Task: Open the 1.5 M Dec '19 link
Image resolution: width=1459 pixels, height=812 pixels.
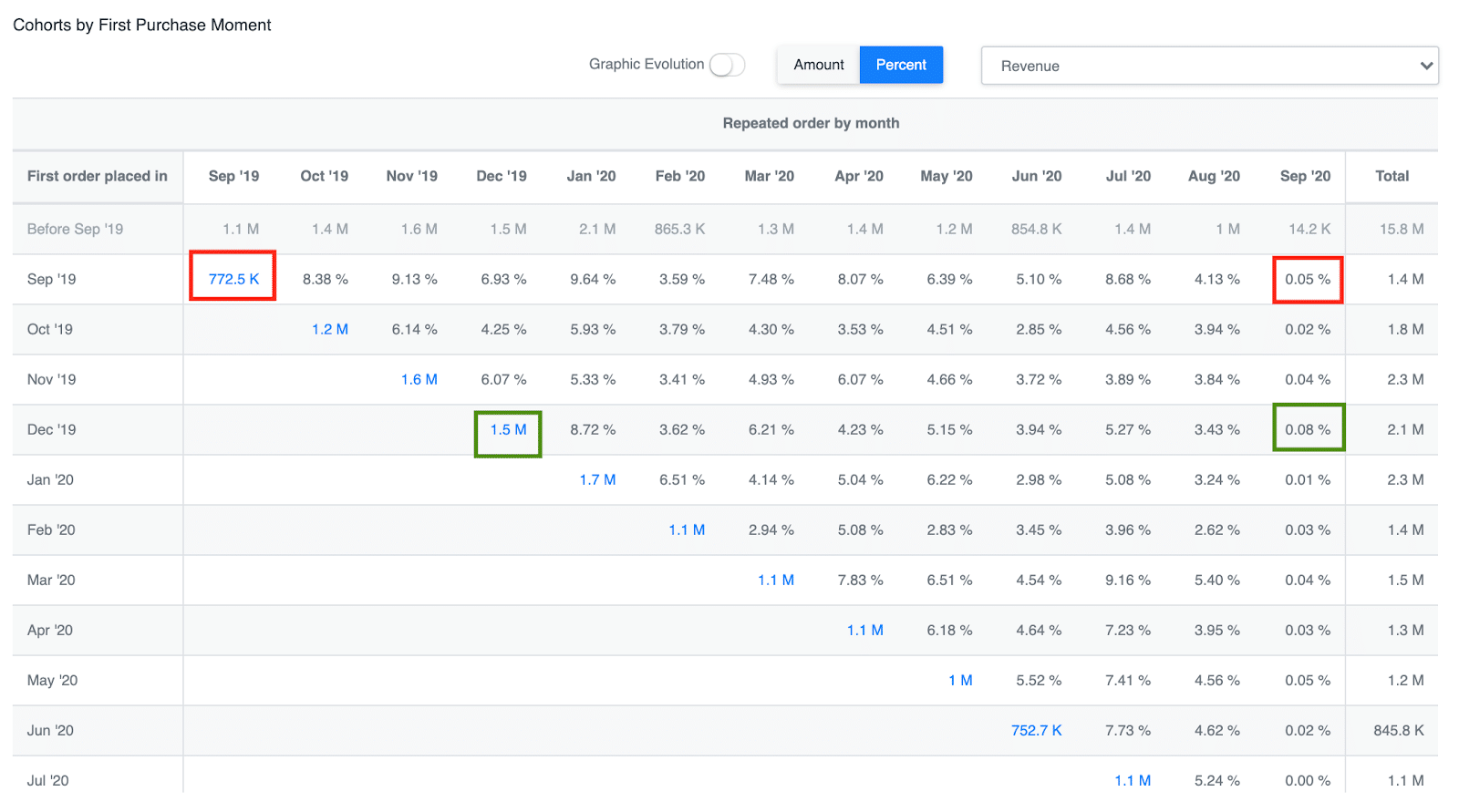Action: tap(508, 429)
